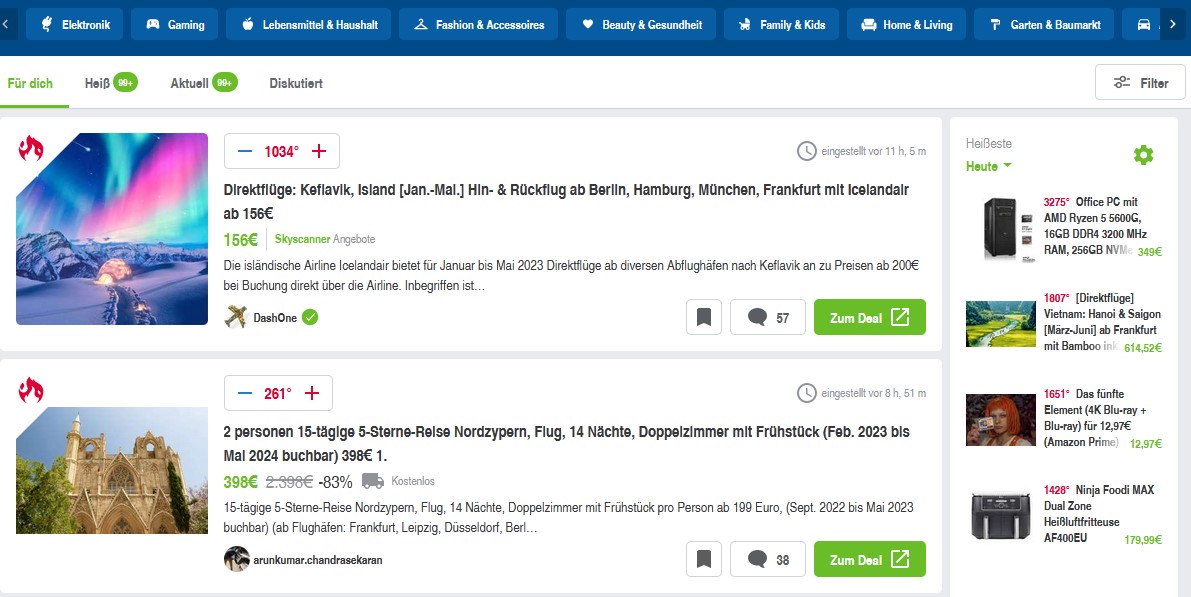Open the Skyscanner Angebote link
The image size is (1191, 597).
[x=325, y=239]
